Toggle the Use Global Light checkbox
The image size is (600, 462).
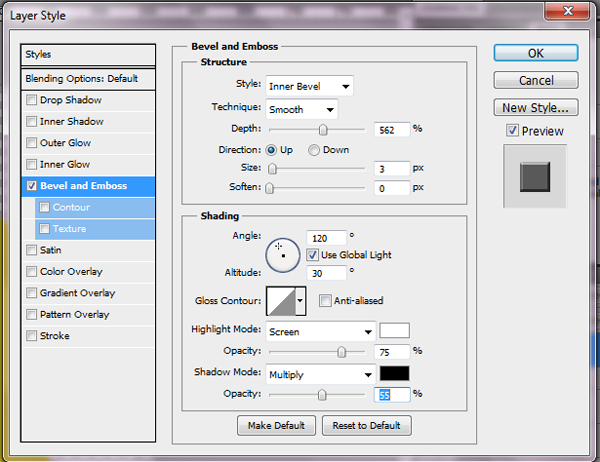[x=312, y=255]
